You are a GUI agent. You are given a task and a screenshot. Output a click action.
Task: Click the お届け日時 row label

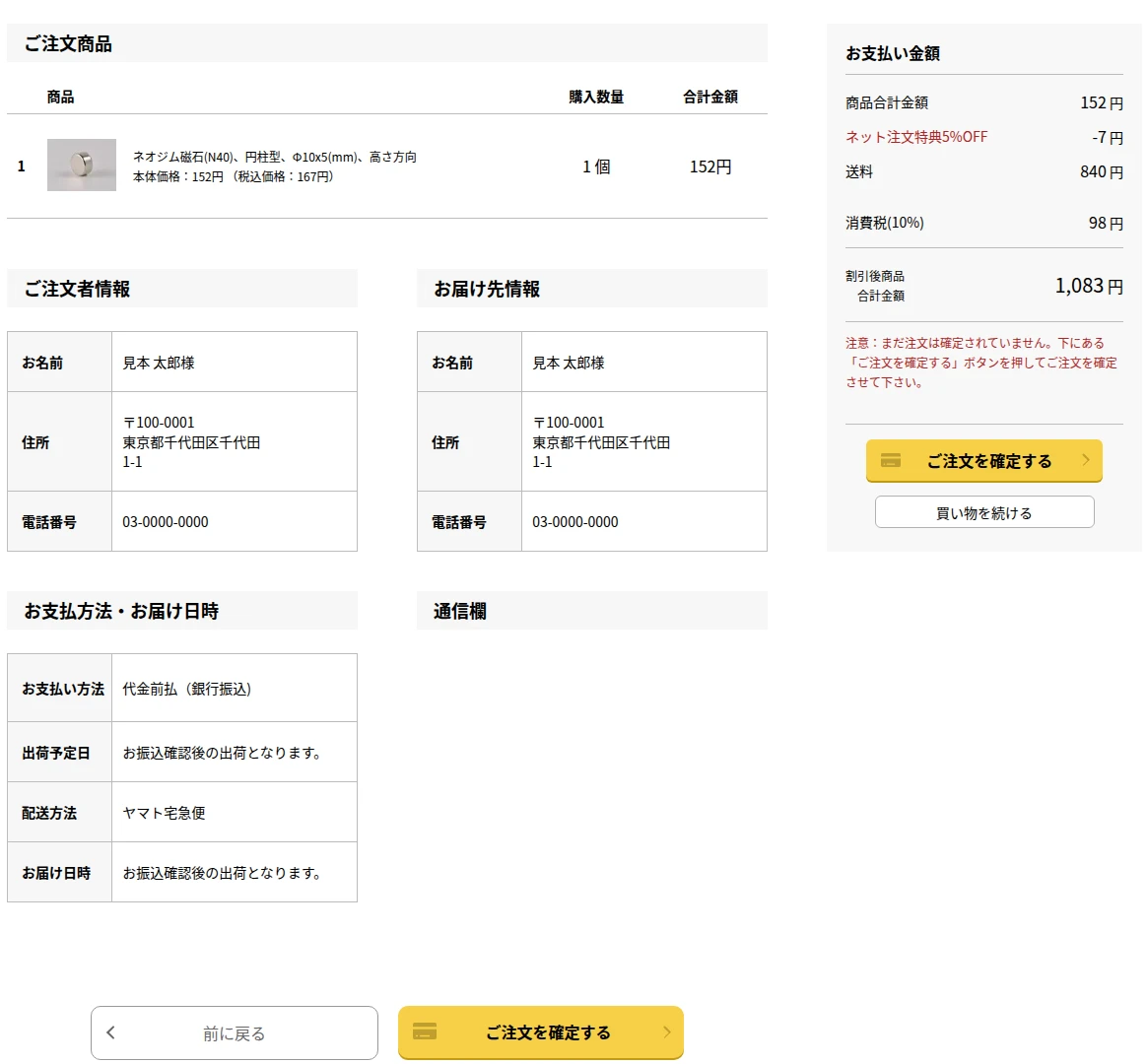55,872
